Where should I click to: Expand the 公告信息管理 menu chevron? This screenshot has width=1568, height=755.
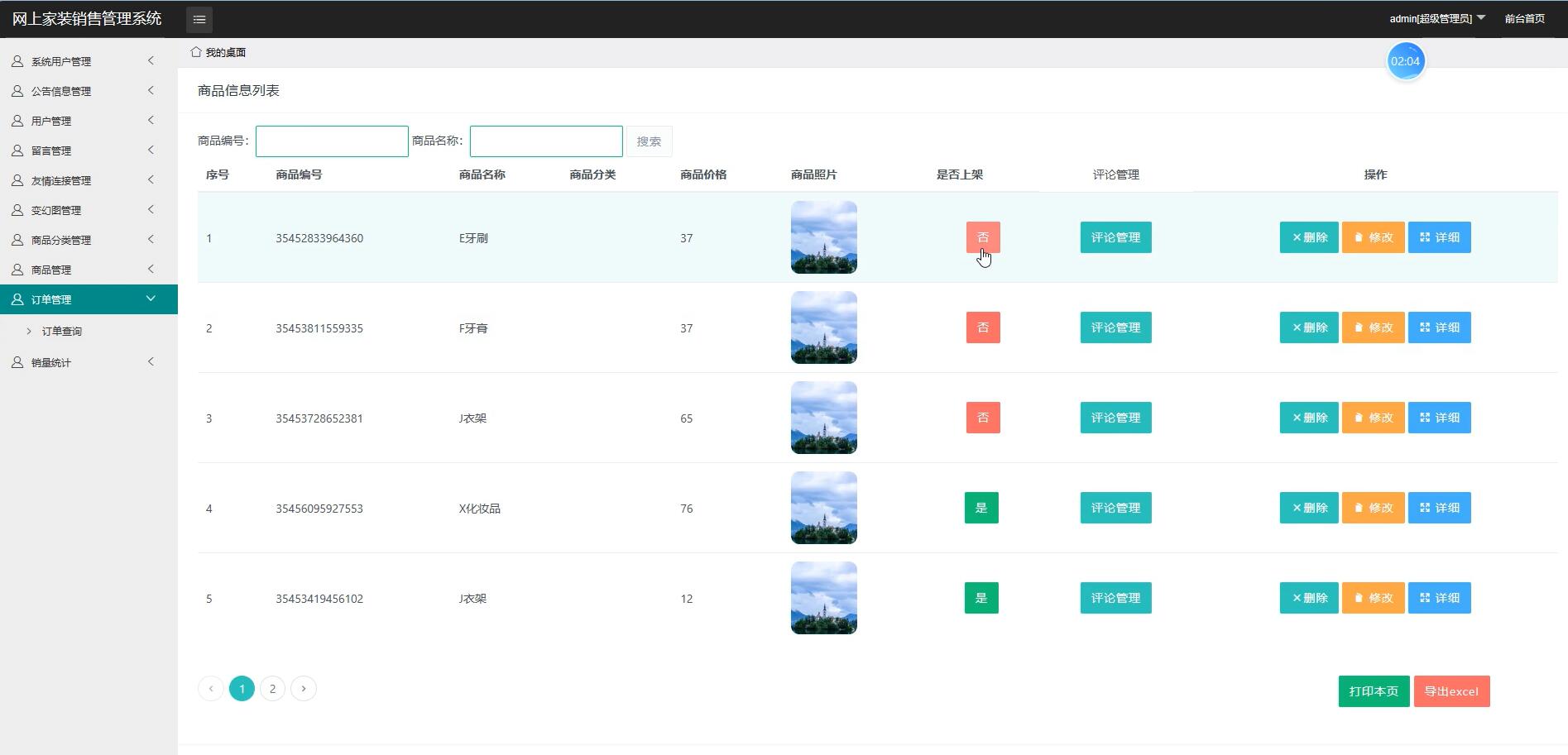[x=151, y=90]
